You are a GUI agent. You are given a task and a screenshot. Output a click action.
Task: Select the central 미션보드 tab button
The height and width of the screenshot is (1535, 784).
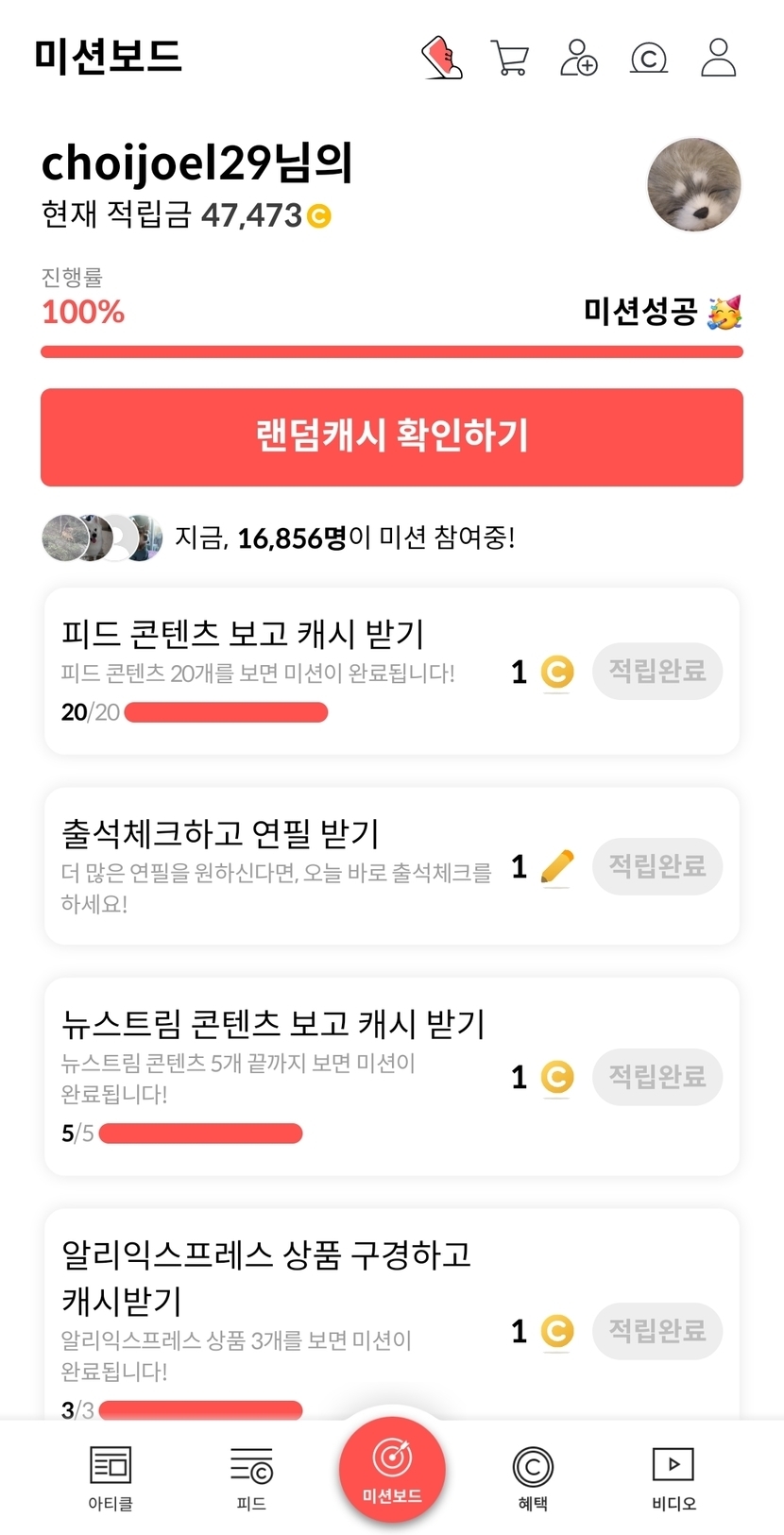pyautogui.click(x=392, y=1470)
